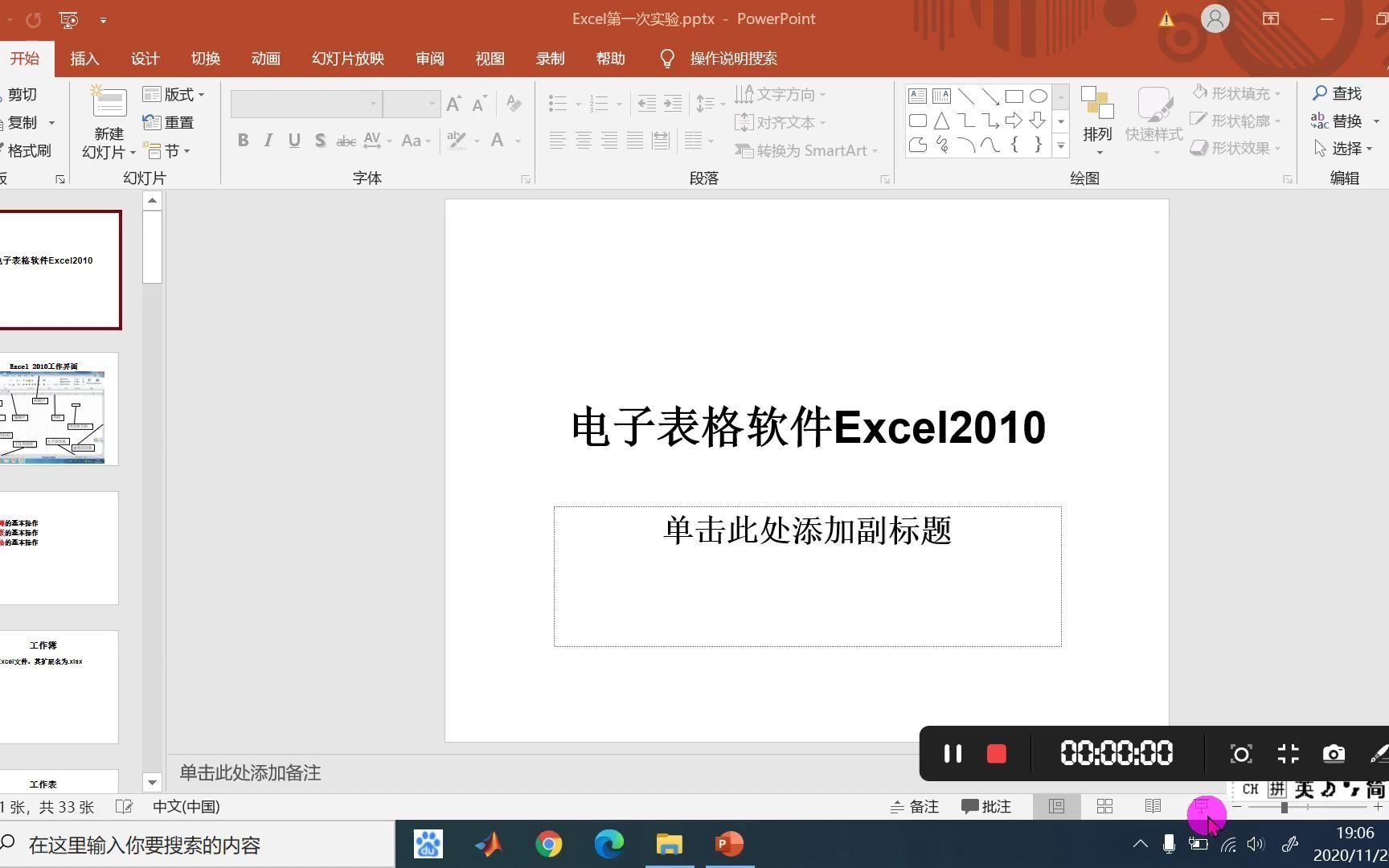Click the 查找 (Find) icon
Image resolution: width=1389 pixels, height=868 pixels.
(1321, 93)
